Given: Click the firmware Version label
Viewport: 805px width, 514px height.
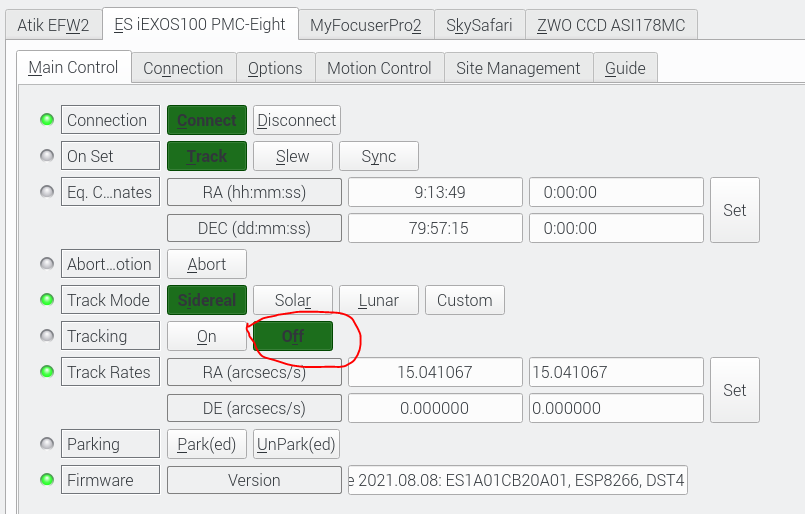Looking at the screenshot, I should point(255,480).
